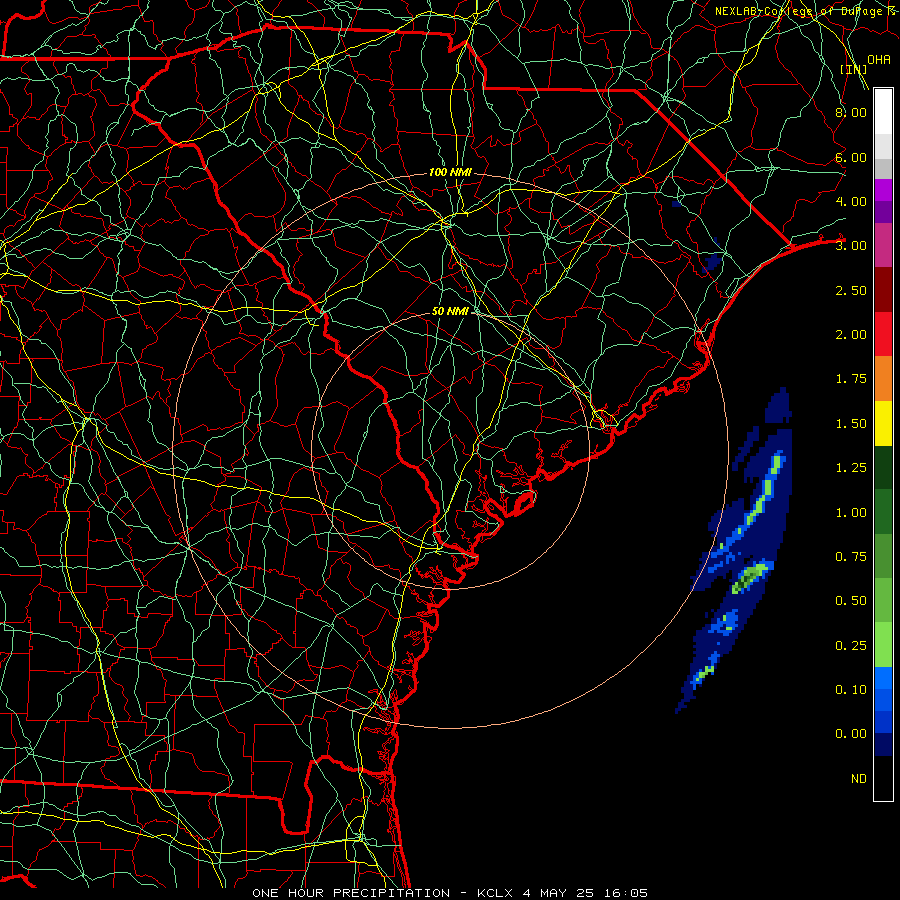Select the darkest green swatch near 1.25
Screen dimensions: 900x900
883,467
